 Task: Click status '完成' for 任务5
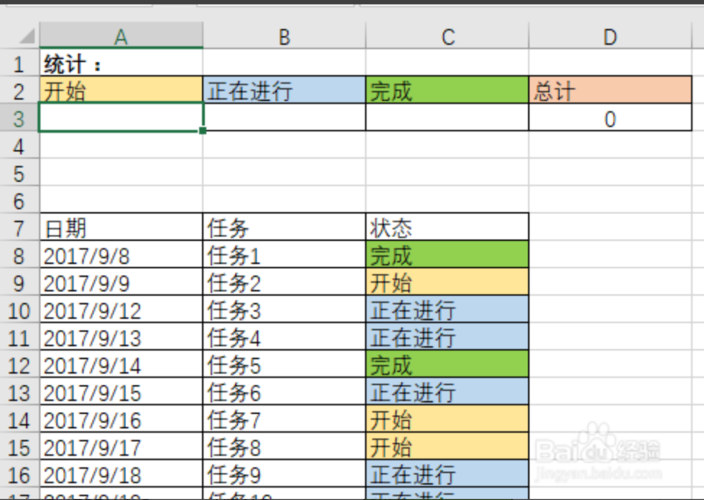448,365
